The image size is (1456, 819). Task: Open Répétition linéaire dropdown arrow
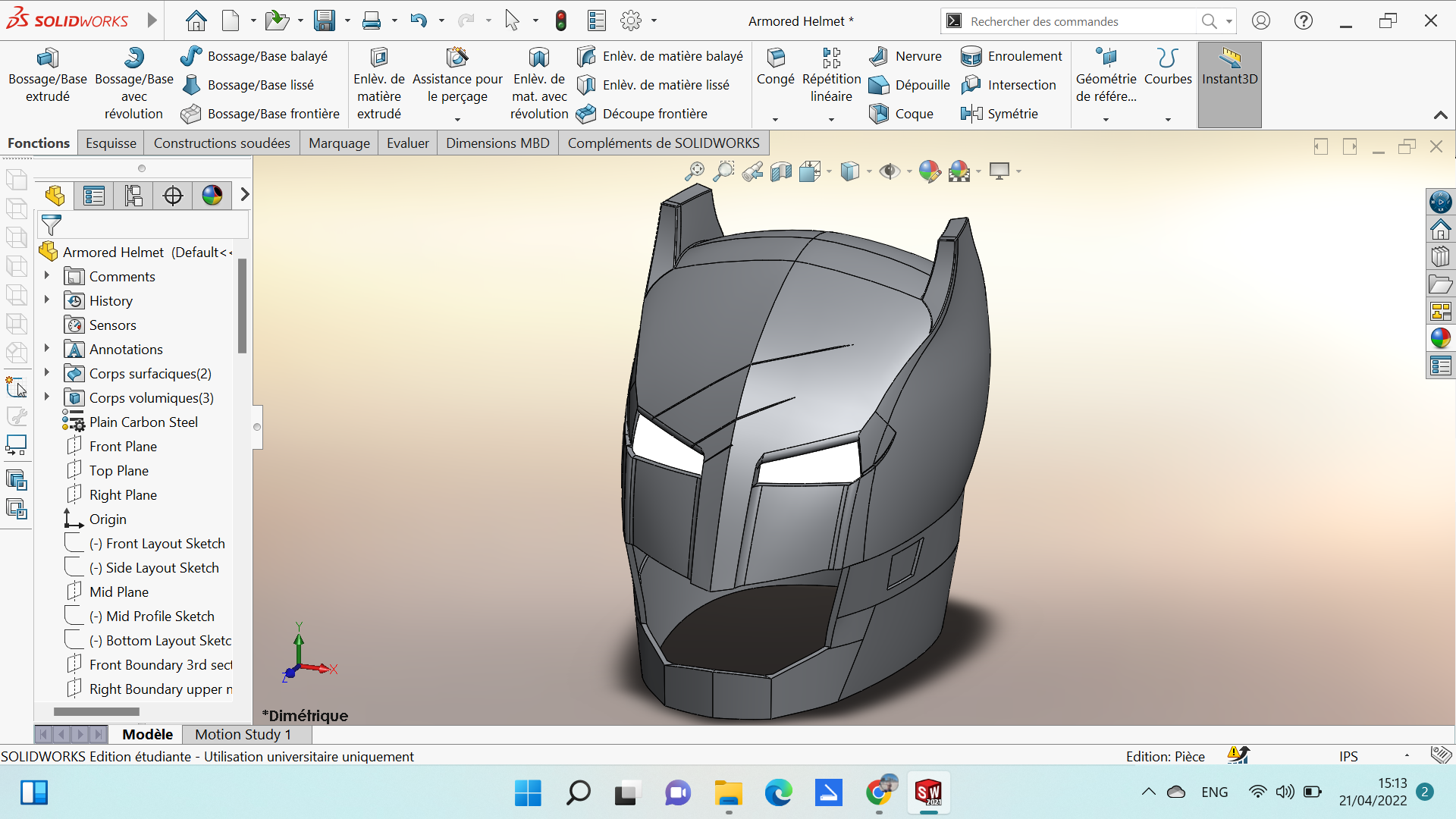831,119
